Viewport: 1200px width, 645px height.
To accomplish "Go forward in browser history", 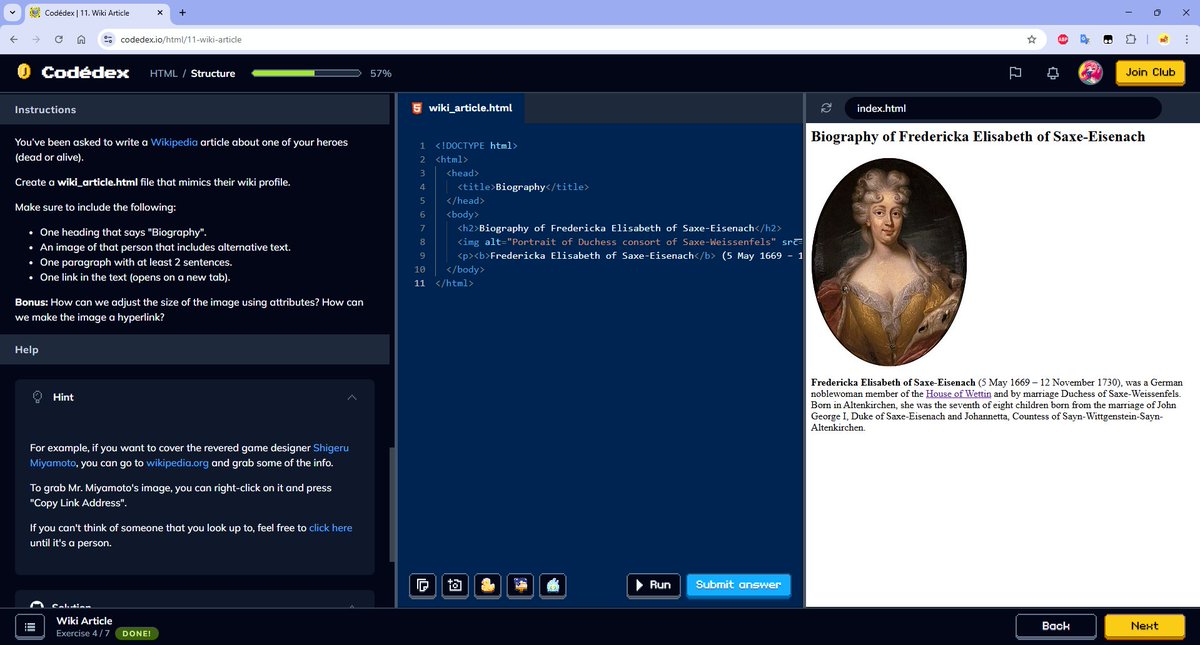I will click(36, 39).
